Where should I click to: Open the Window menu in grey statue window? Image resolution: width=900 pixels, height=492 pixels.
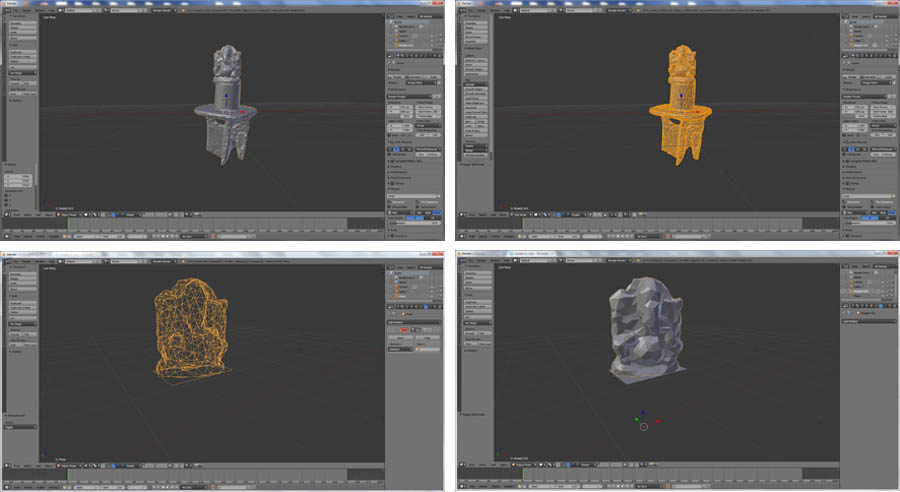40,10
